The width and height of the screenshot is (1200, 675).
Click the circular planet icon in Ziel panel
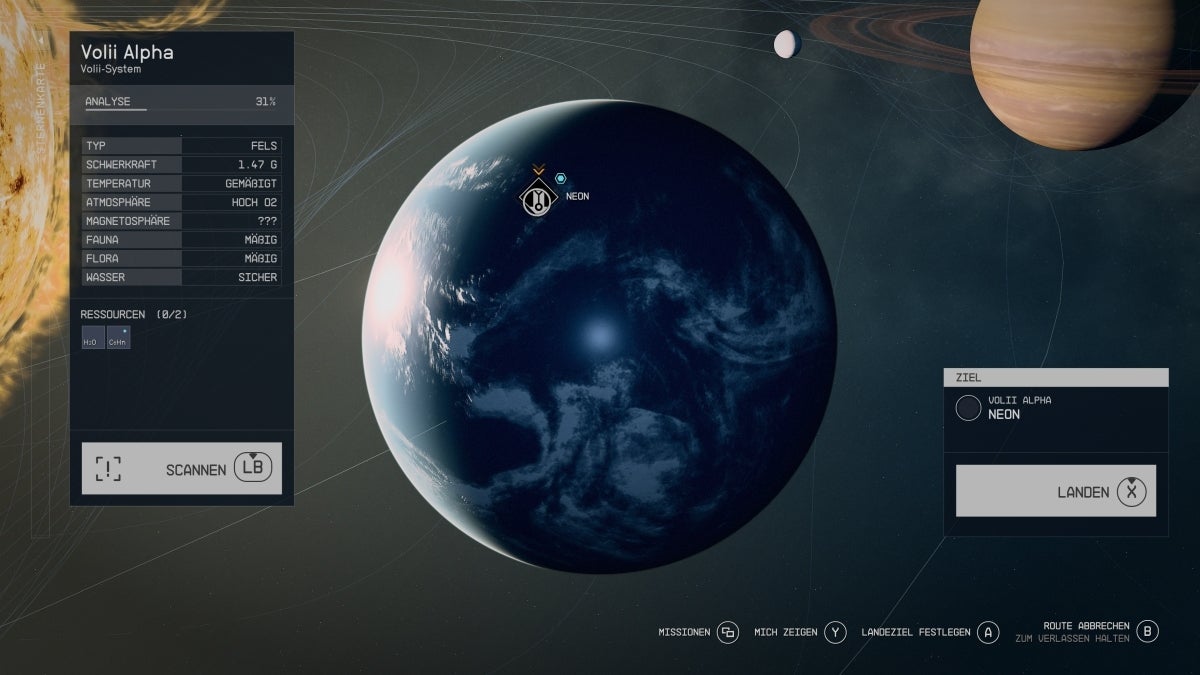[x=968, y=408]
